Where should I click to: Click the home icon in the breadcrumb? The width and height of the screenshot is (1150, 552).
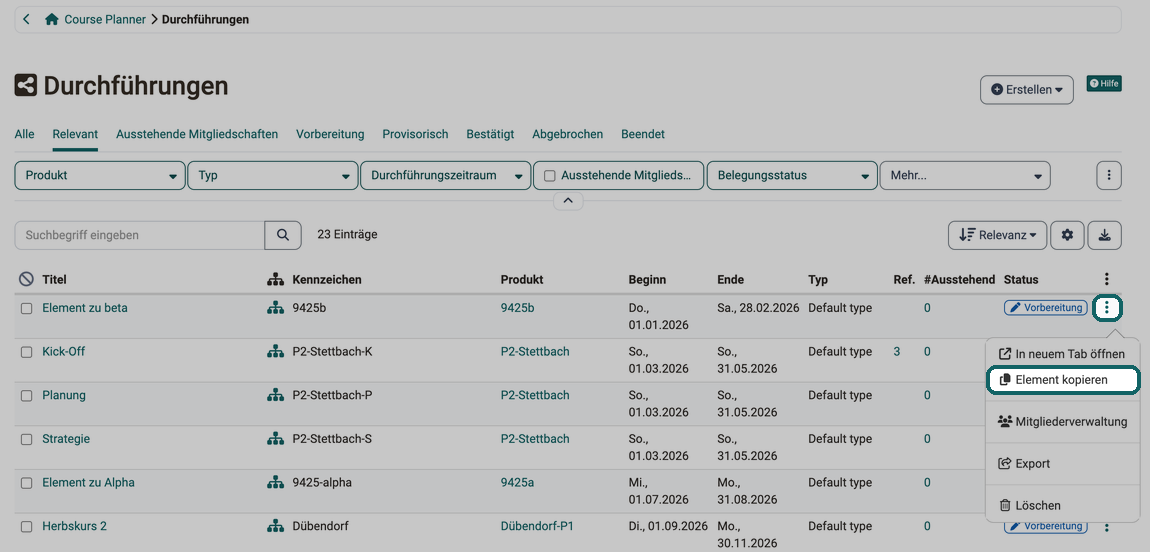coord(51,20)
